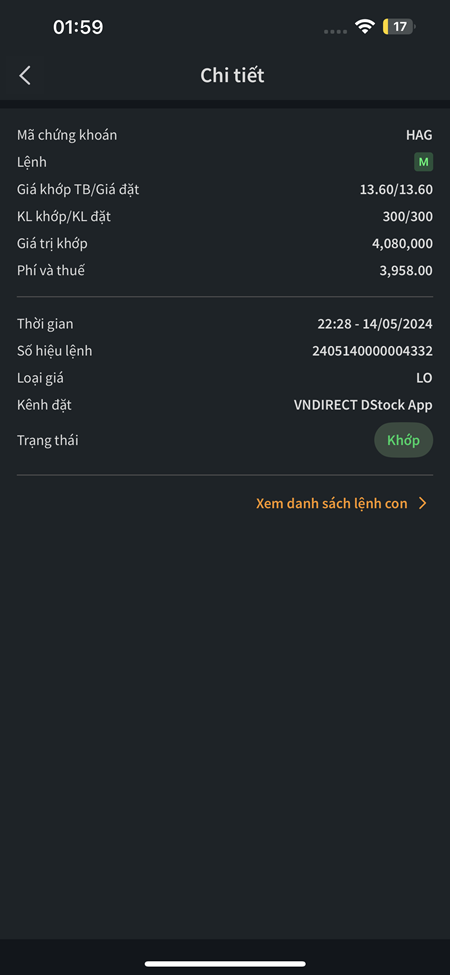
Task: Tap the orange chevron beside lệnh con
Action: click(x=423, y=504)
